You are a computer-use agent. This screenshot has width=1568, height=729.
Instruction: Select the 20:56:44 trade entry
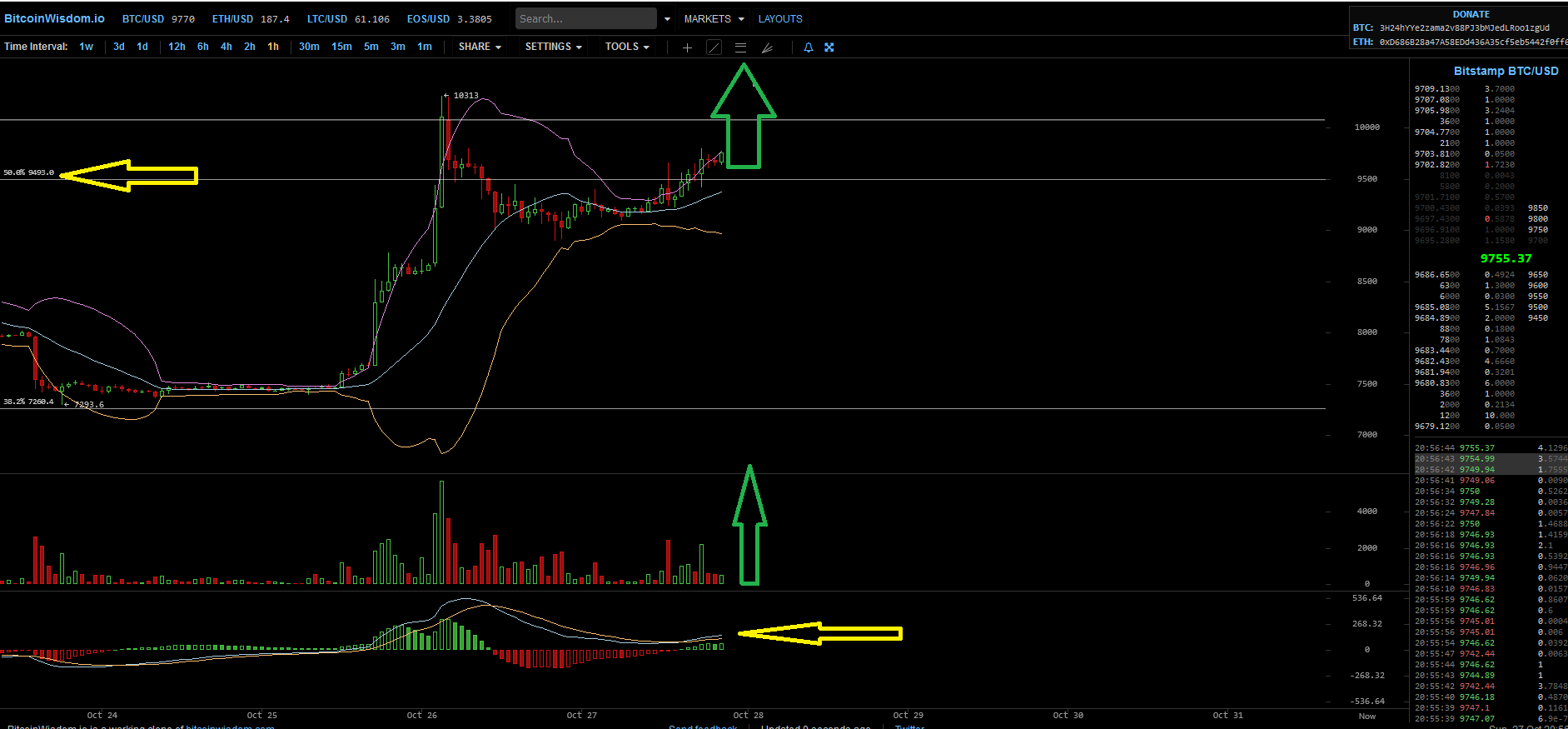[1491, 448]
